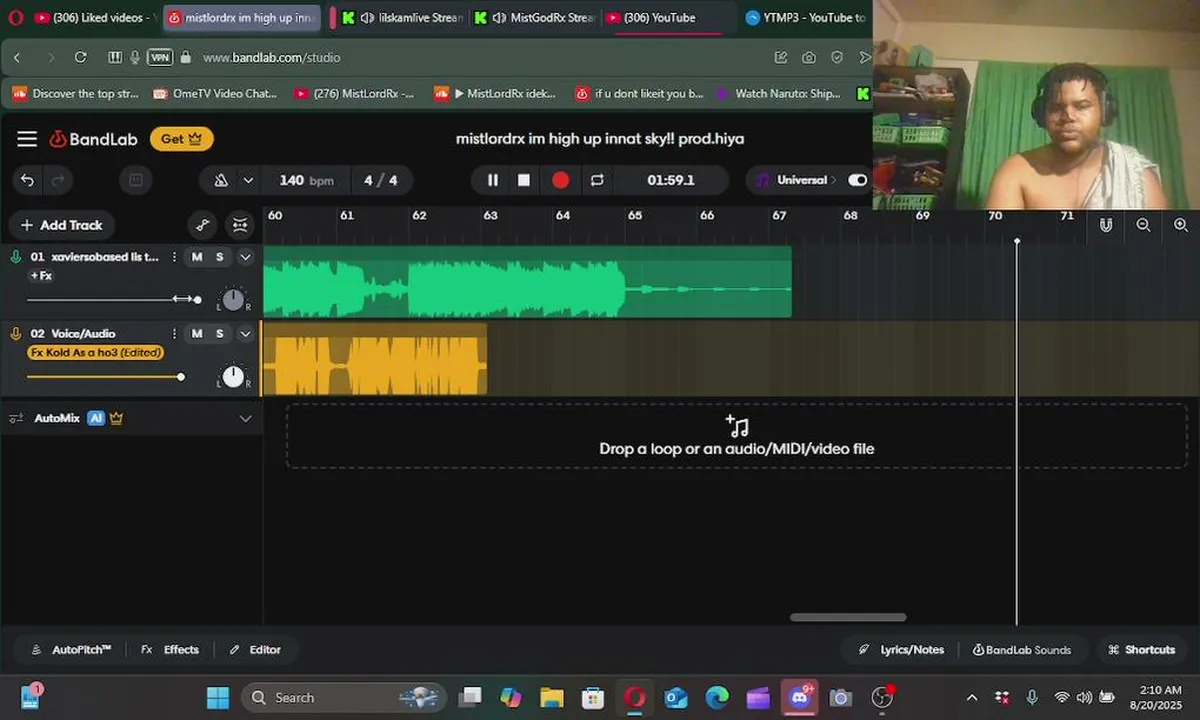The image size is (1200, 720).
Task: Open the browser snapshot camera icon
Action: pyautogui.click(x=808, y=58)
